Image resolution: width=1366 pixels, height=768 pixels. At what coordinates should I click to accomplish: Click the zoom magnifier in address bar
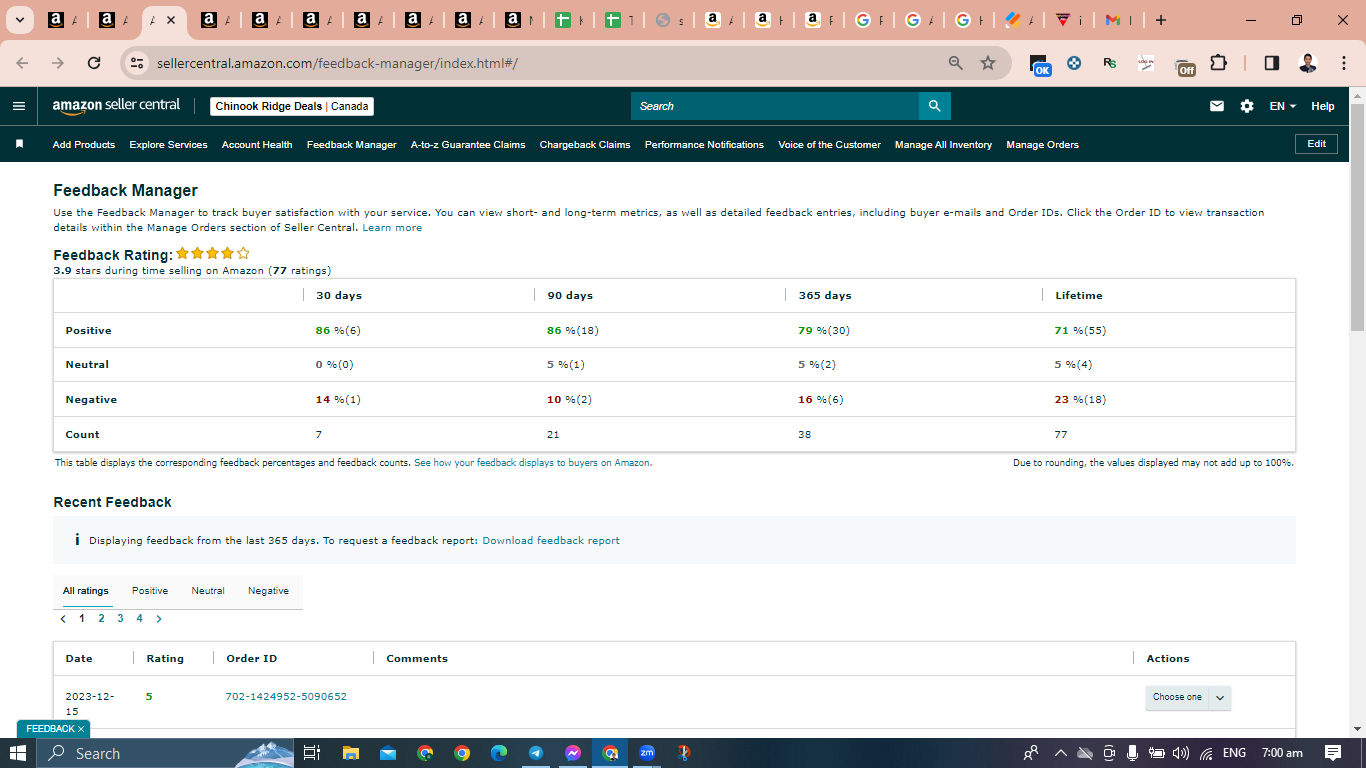coord(956,63)
